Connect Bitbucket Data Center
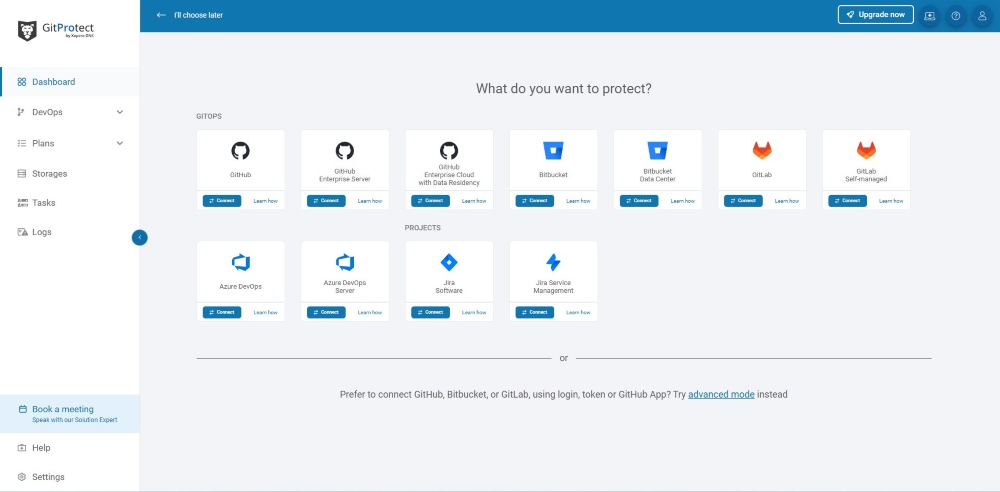Viewport: 1000px width, 492px height. click(639, 201)
